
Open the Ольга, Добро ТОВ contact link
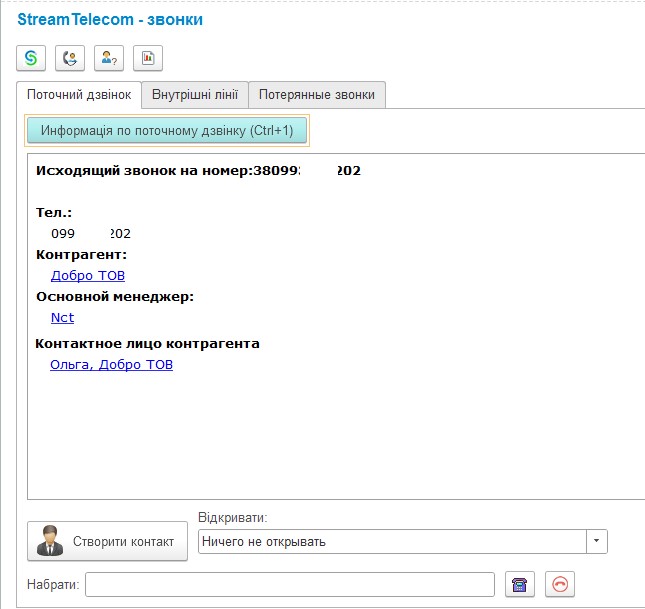(111, 364)
